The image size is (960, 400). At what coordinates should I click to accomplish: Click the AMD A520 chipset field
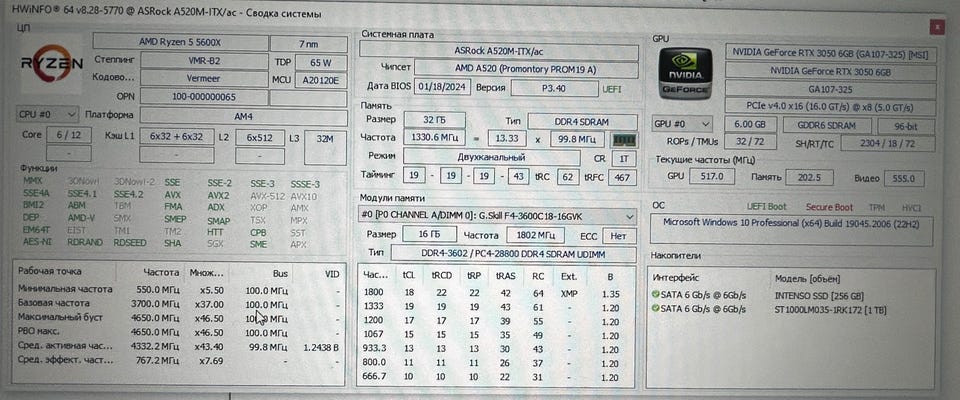coord(525,68)
